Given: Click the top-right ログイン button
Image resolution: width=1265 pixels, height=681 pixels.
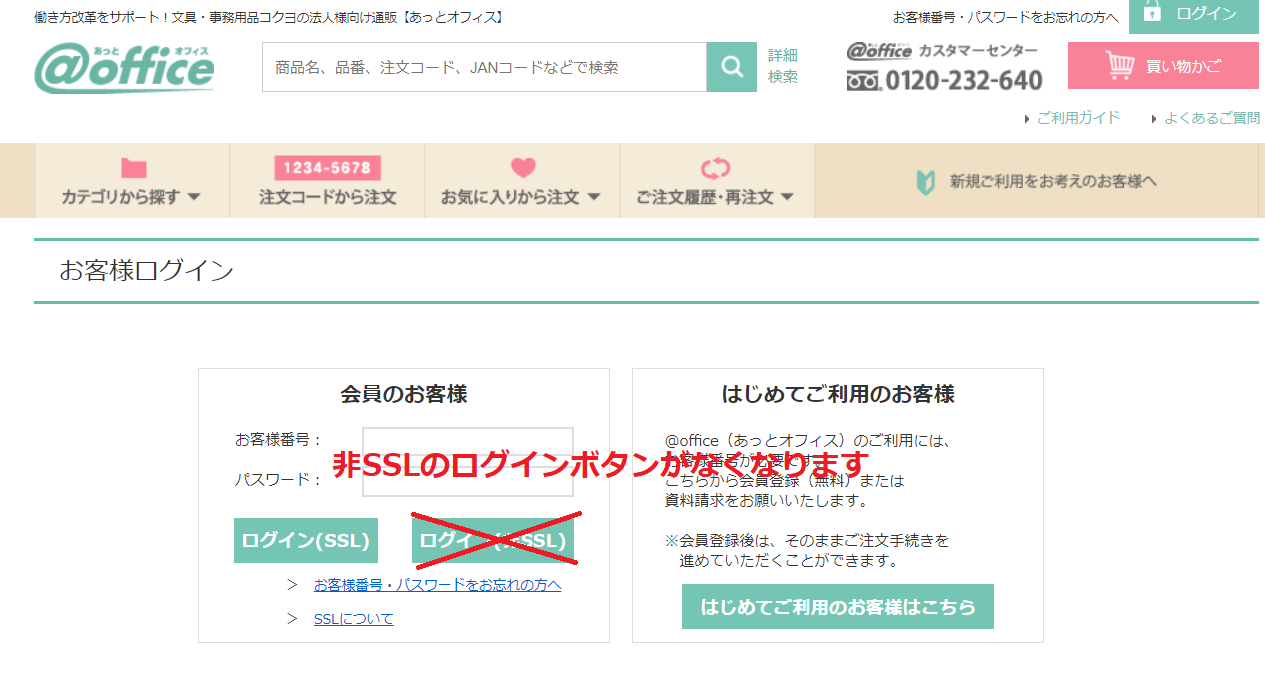Looking at the screenshot, I should (1194, 15).
